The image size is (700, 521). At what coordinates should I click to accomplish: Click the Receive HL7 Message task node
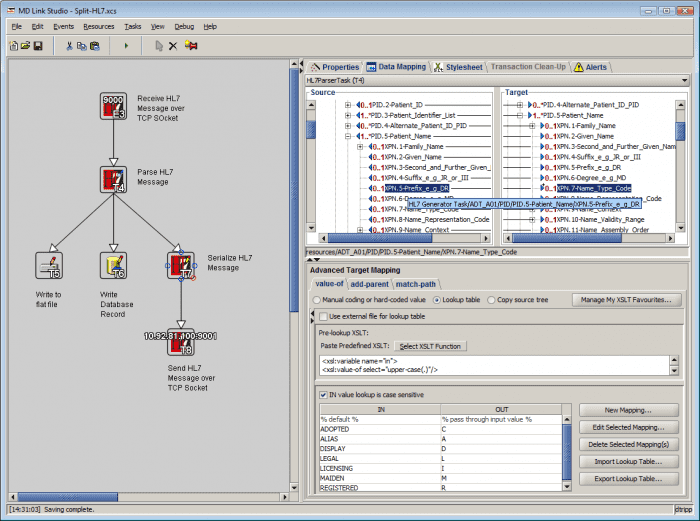[x=113, y=107]
